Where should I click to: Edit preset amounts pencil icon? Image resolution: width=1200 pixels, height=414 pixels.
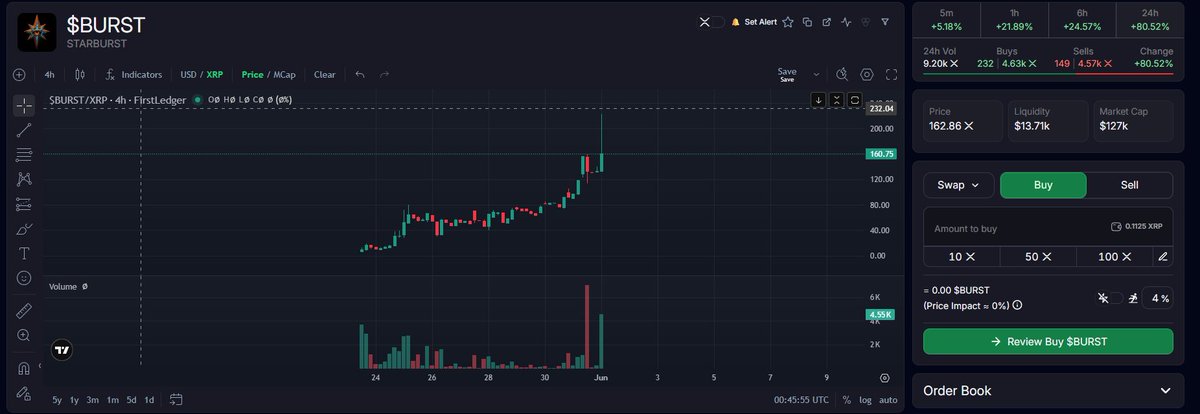(1162, 257)
